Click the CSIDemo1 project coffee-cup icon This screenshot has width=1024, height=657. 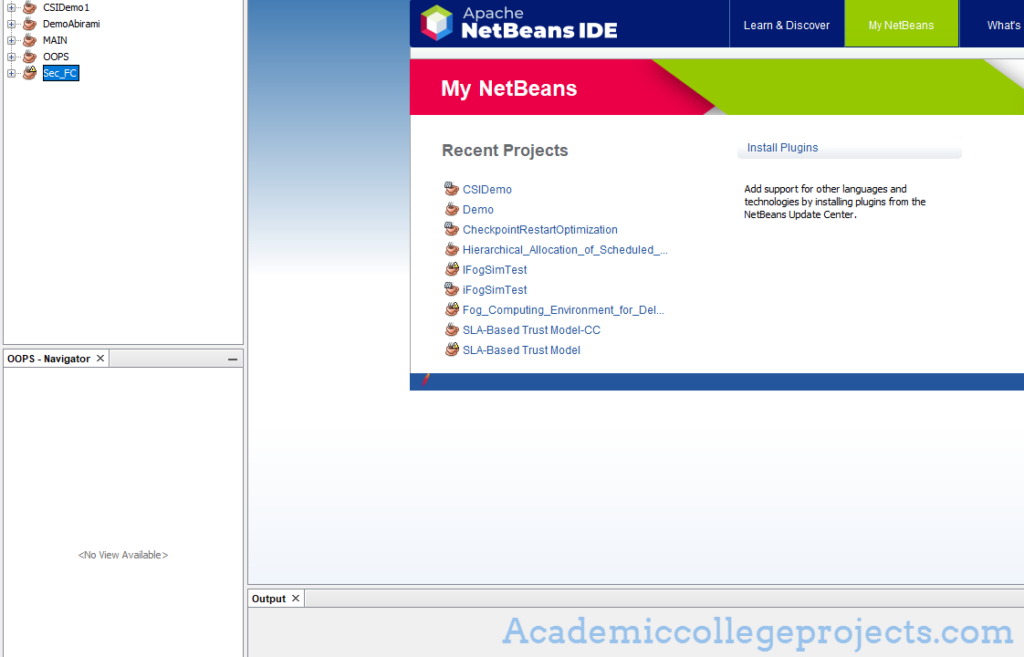tap(29, 7)
